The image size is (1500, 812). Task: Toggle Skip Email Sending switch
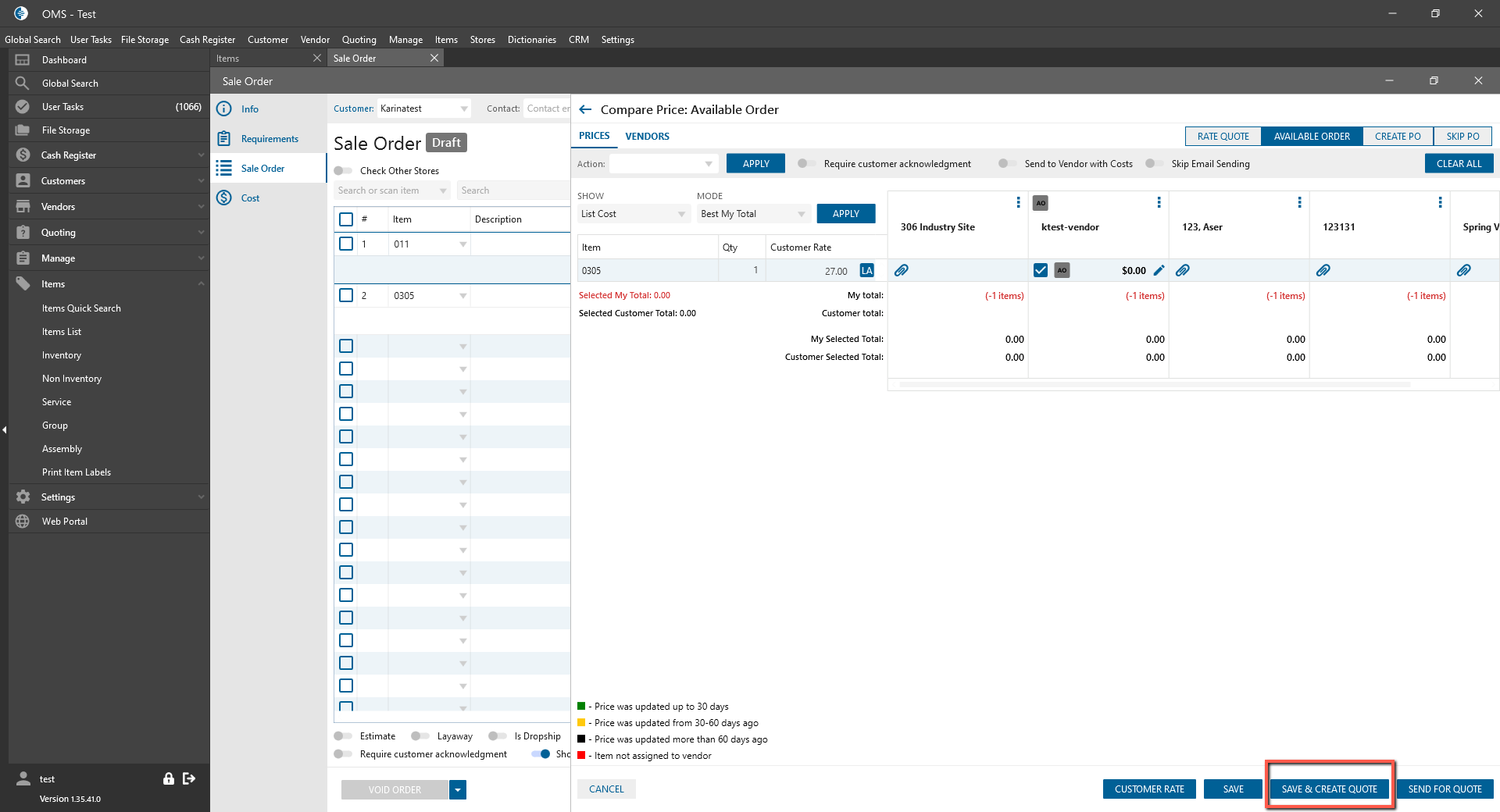click(x=1154, y=164)
